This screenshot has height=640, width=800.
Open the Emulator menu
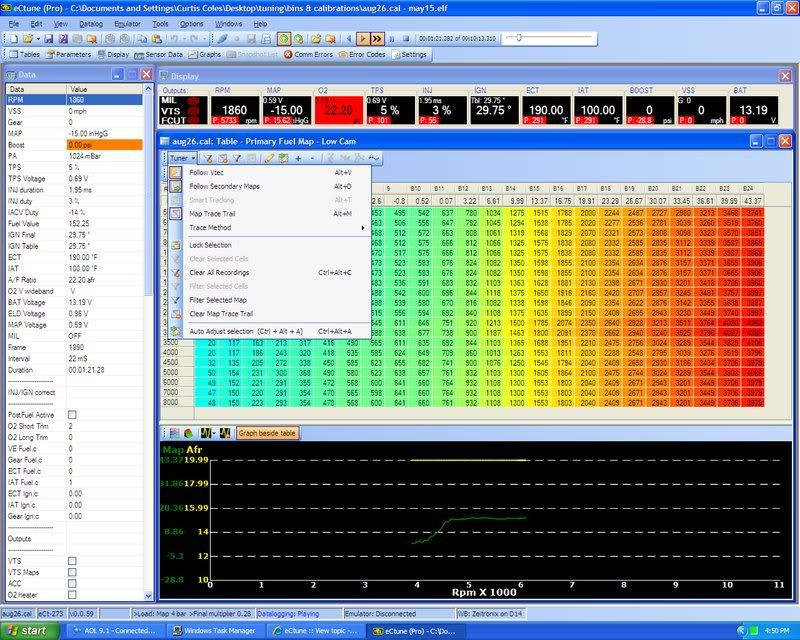[x=127, y=24]
